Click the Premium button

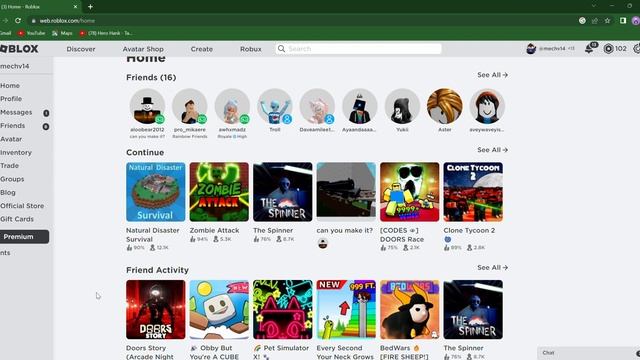[24, 237]
